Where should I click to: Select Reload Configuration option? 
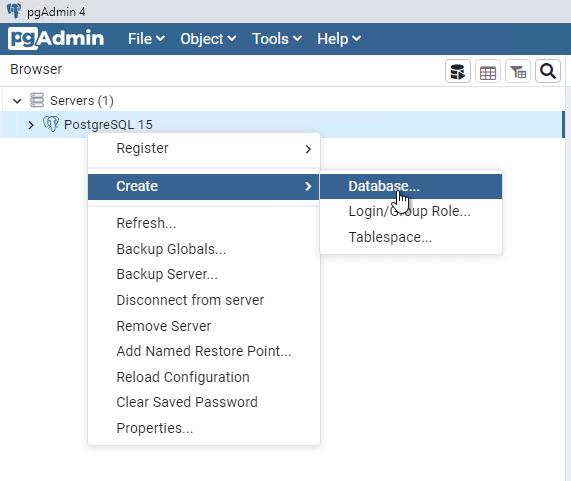tap(204, 377)
